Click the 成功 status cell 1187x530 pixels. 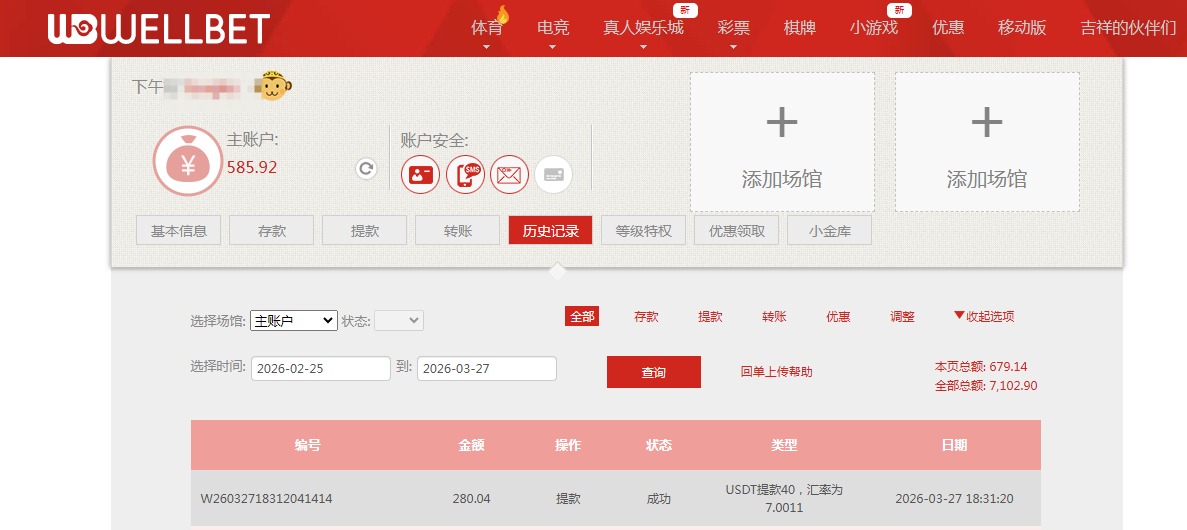pyautogui.click(x=659, y=499)
